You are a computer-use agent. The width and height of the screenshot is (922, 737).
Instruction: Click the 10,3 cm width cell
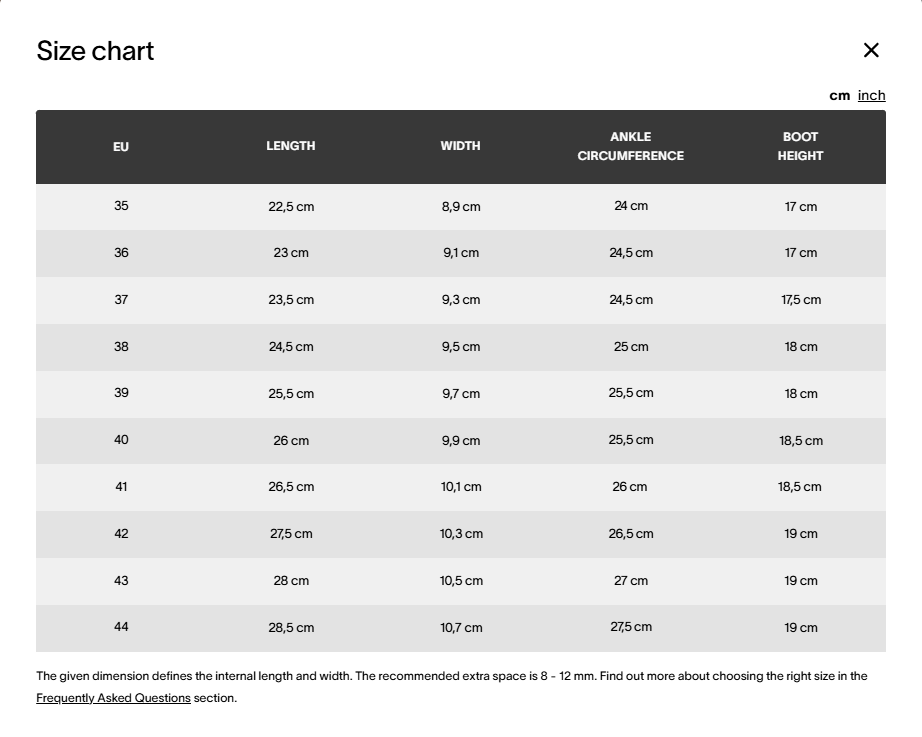pos(461,534)
